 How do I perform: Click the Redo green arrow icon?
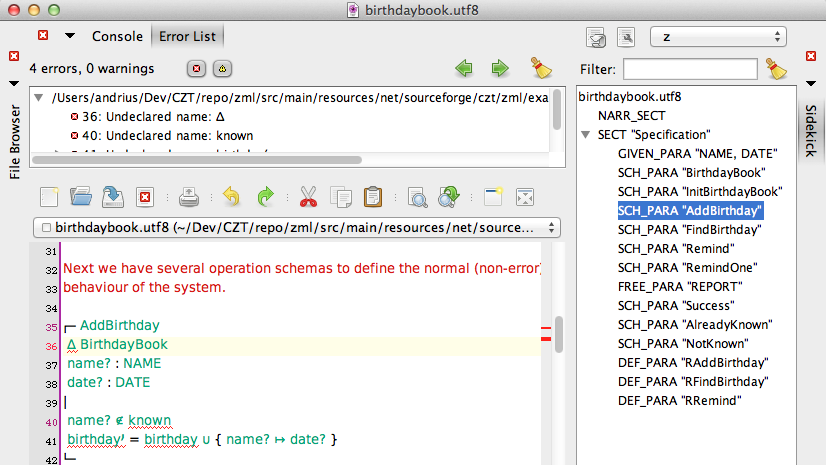(265, 197)
